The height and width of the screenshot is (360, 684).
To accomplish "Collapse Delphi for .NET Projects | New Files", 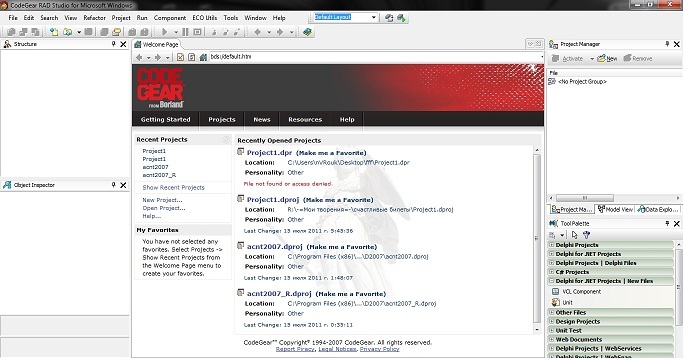I will tap(551, 281).
